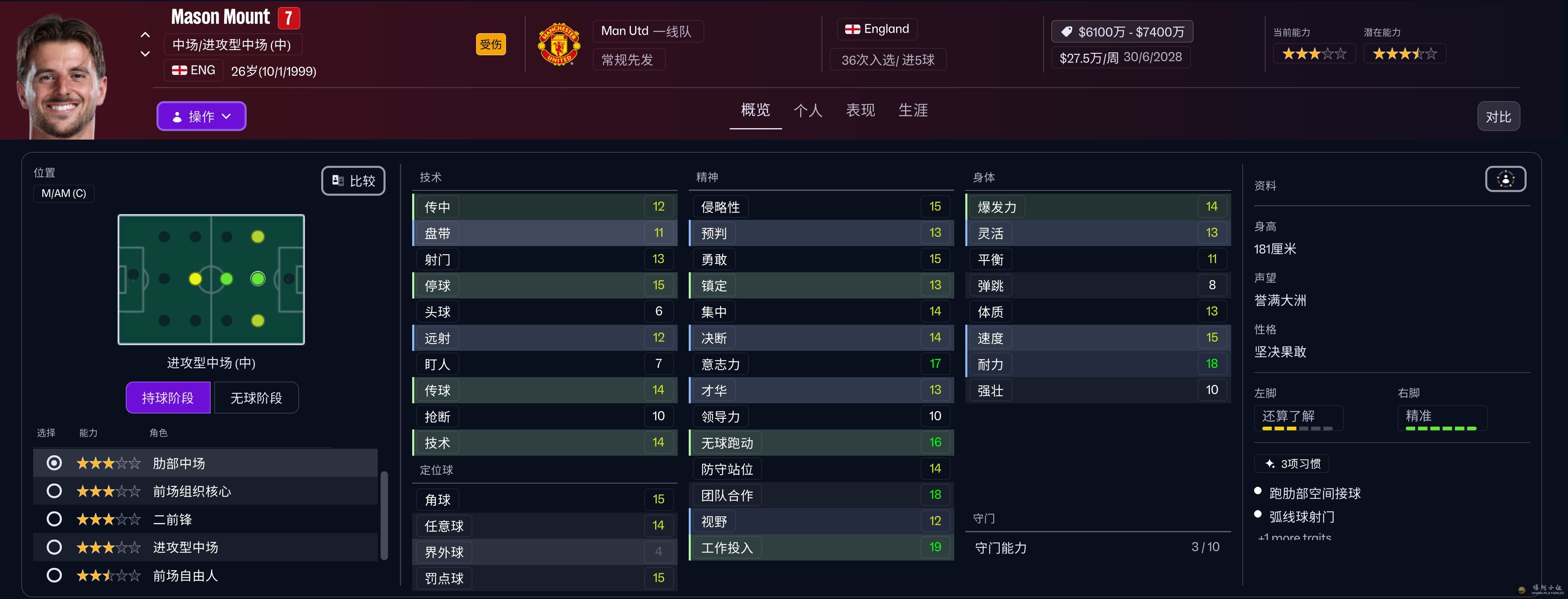Click the player profile icon button in 资料 panel
This screenshot has height=599, width=1568.
coord(1504,179)
